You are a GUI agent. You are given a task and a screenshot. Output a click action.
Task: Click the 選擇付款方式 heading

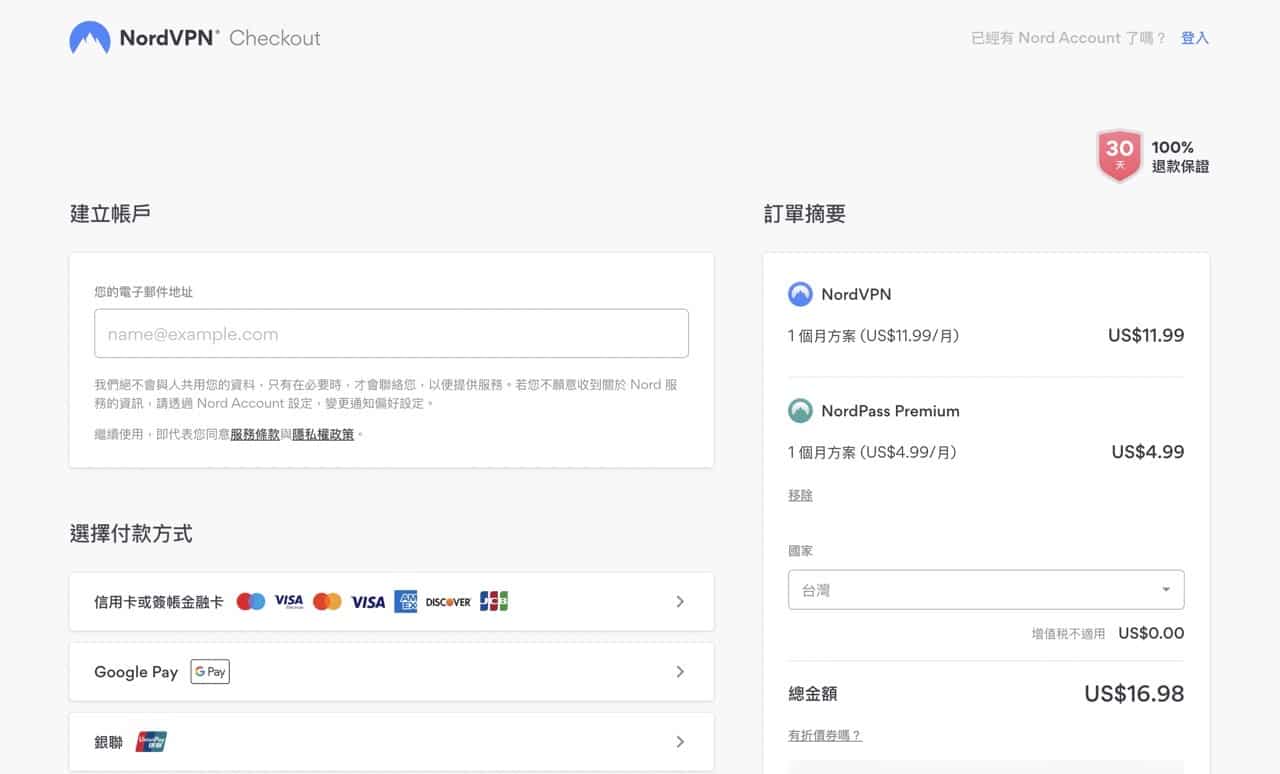coord(131,533)
